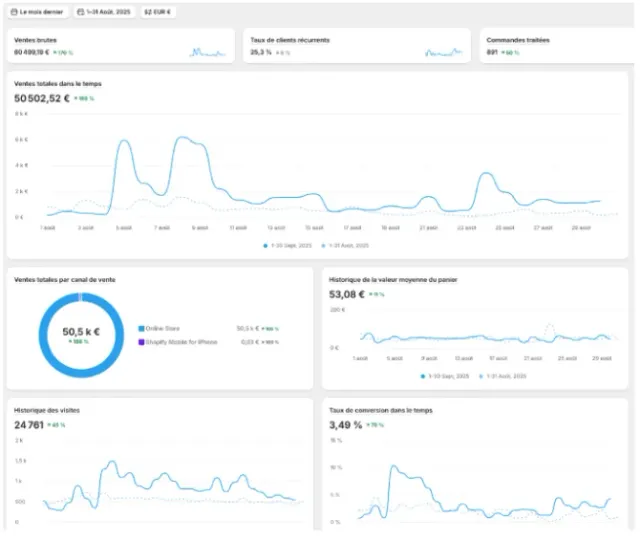Select the Shopify Mobile for iPhone row label

[x=182, y=342]
